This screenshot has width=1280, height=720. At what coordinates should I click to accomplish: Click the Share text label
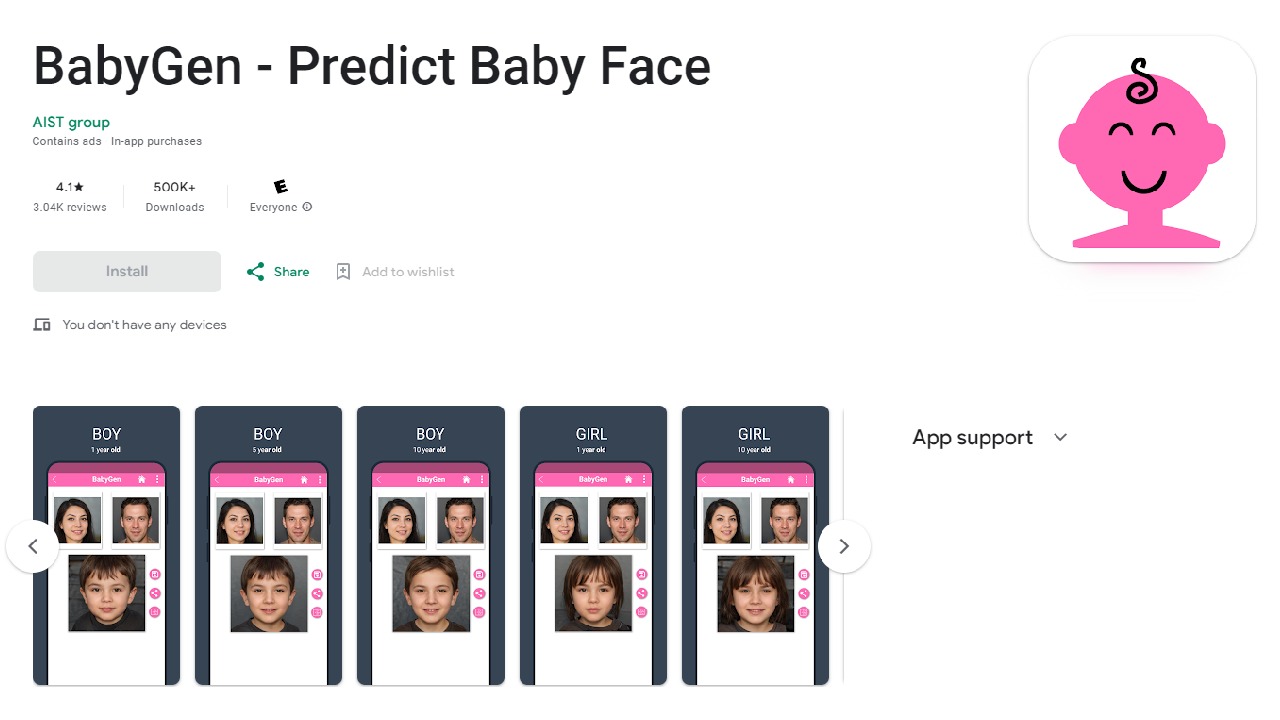[x=291, y=272]
